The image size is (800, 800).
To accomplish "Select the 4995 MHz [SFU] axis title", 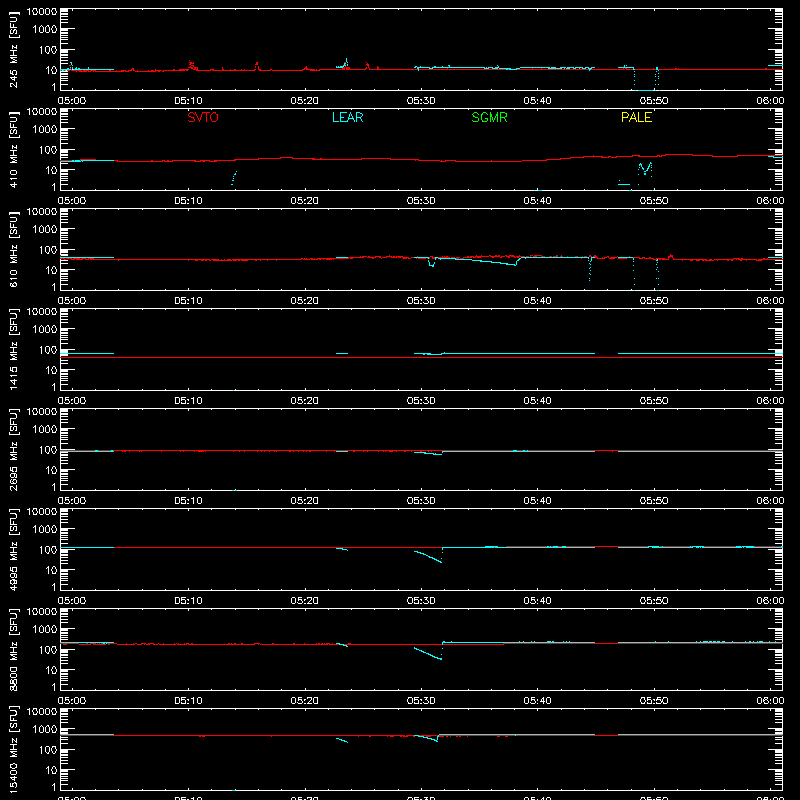I will (x=13, y=549).
